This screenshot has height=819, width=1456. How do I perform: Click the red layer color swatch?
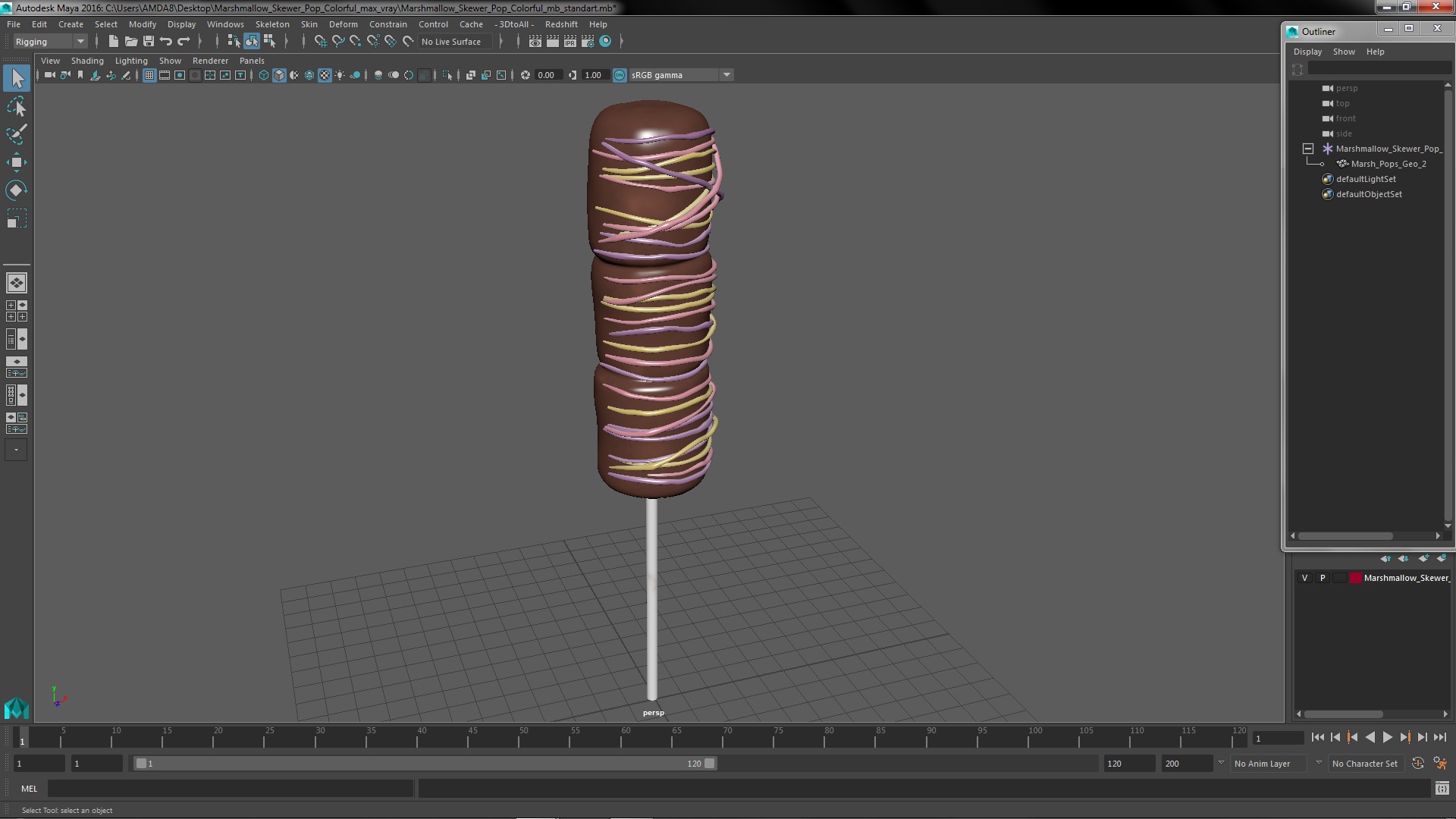pyautogui.click(x=1355, y=578)
